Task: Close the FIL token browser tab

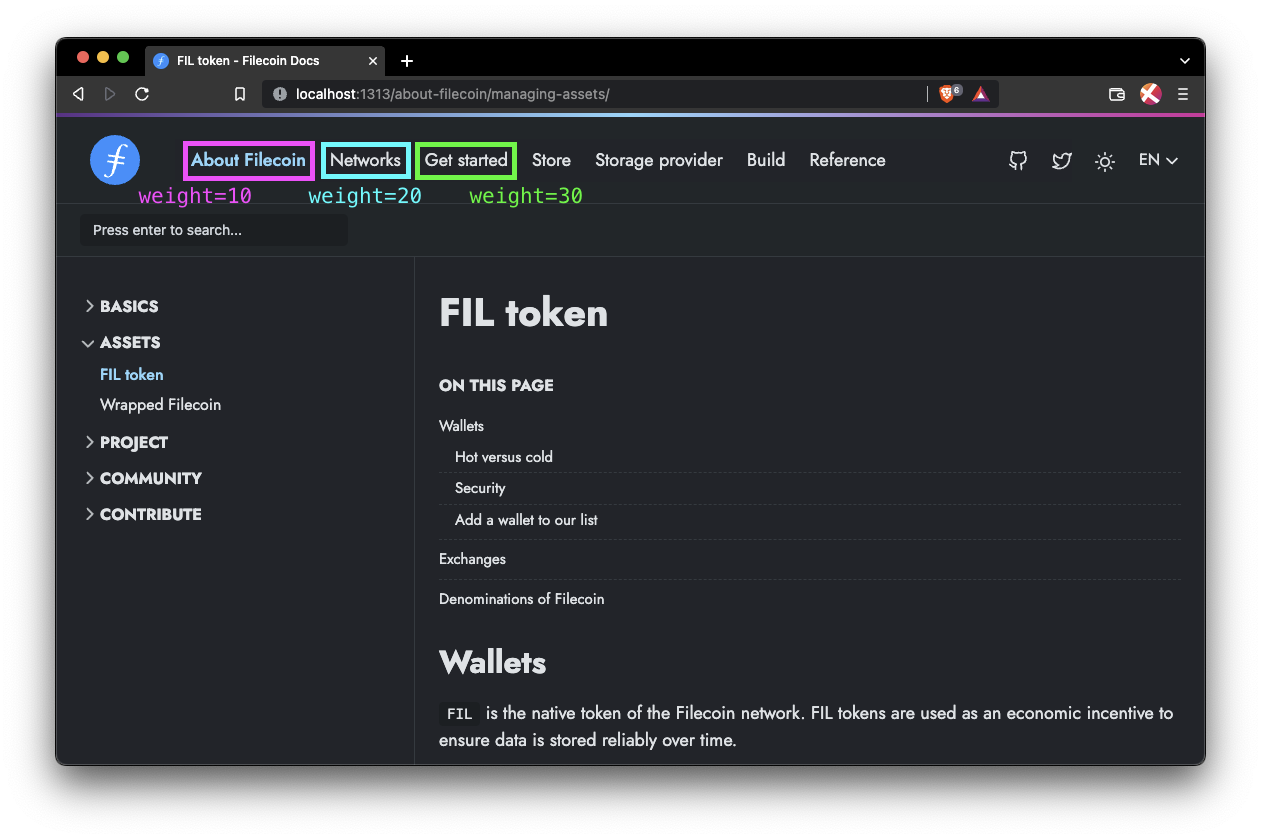Action: pos(373,61)
